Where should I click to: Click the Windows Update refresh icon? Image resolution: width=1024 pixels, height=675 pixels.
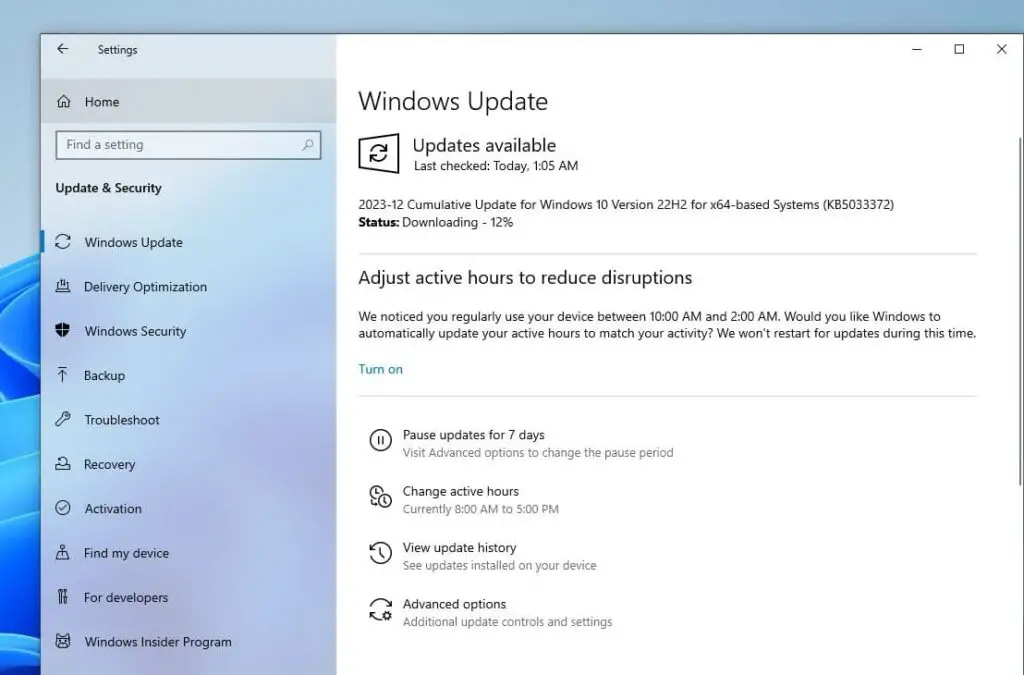pyautogui.click(x=377, y=153)
